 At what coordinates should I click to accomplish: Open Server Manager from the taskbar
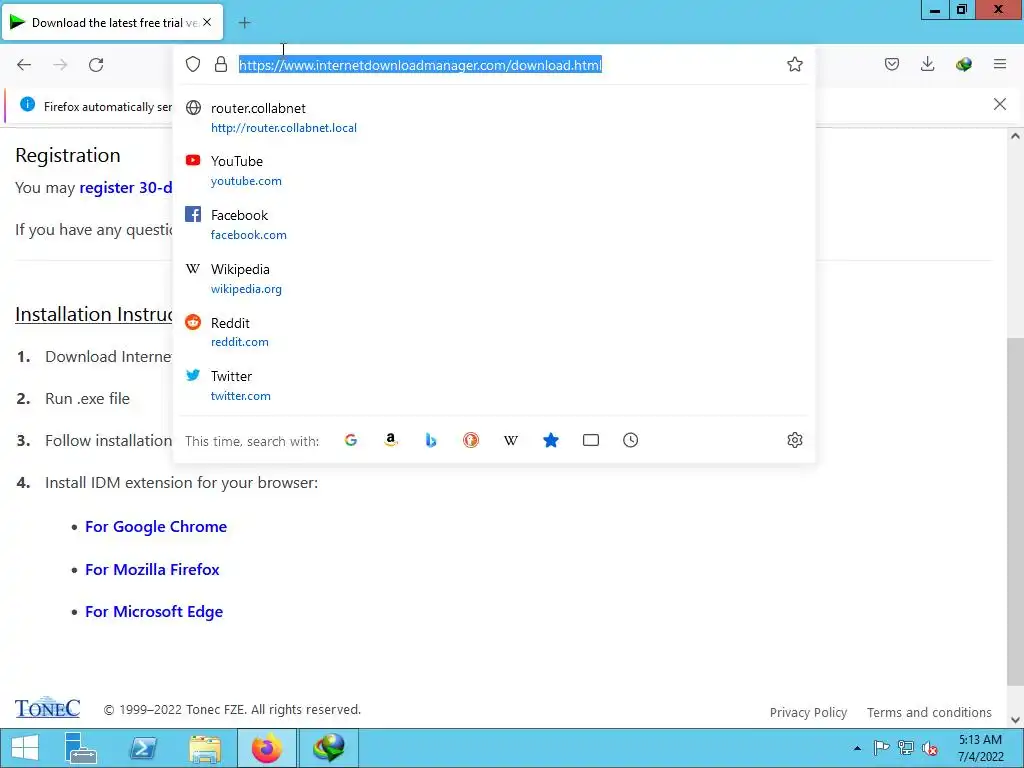pos(80,748)
